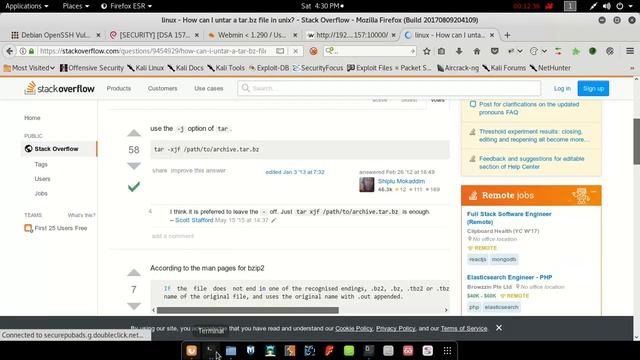Open the Pocket icon in the toolbar
The image size is (640, 360).
(494, 51)
